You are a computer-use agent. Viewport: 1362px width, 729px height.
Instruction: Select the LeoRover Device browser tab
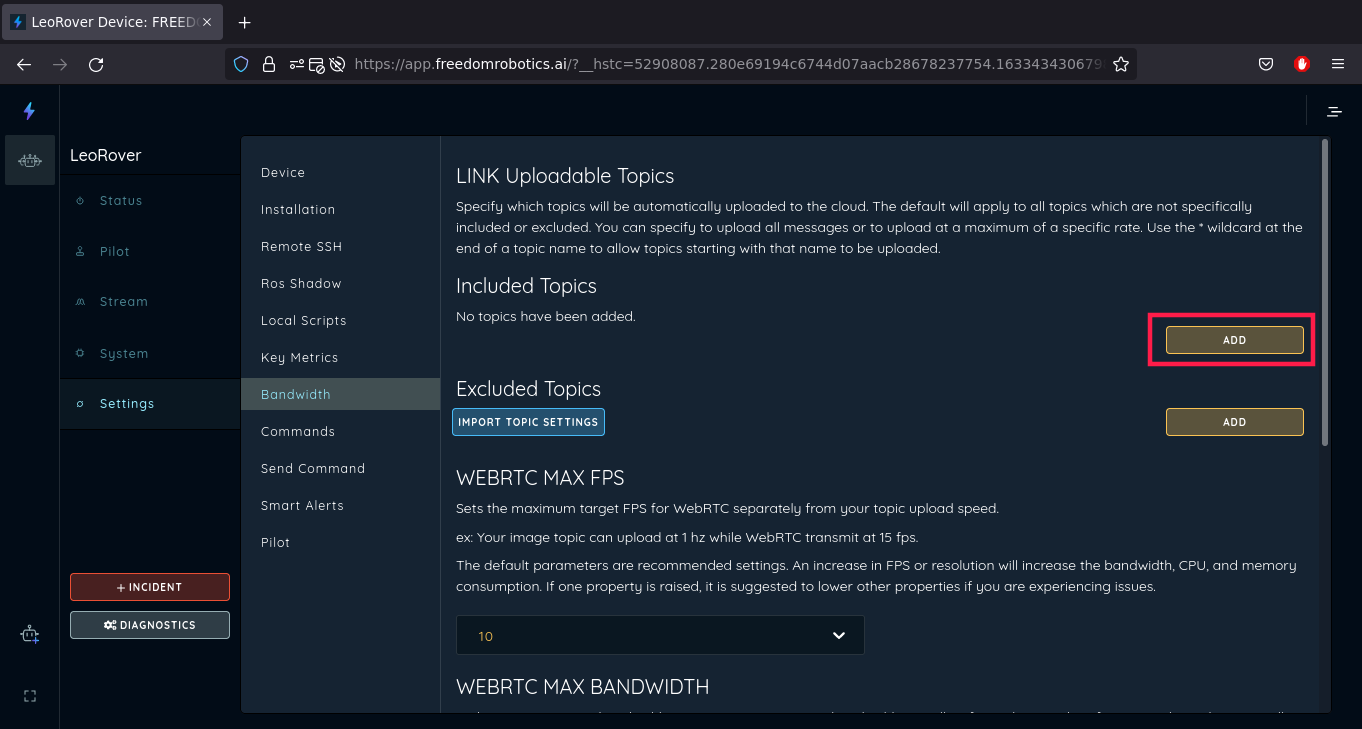pyautogui.click(x=112, y=22)
